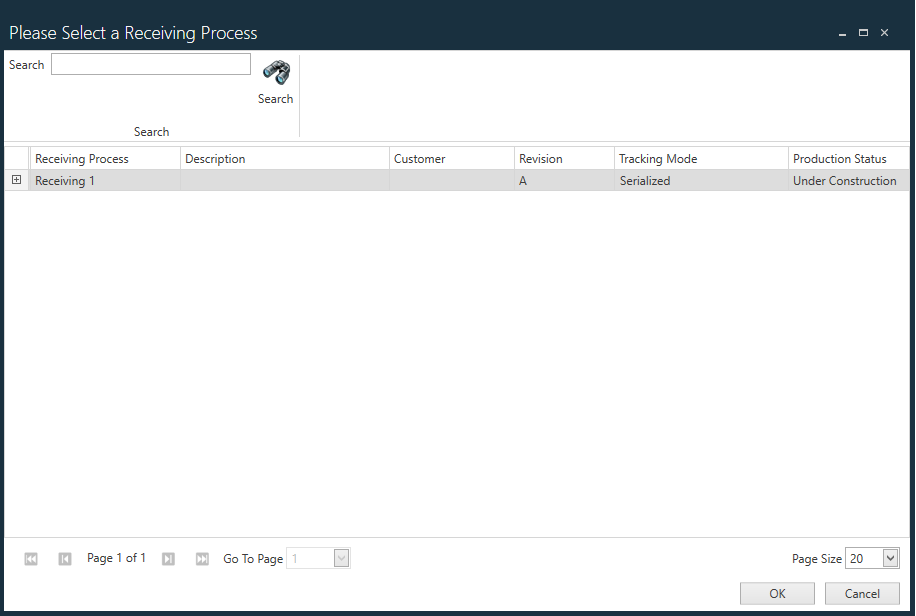Click inside the Search text box
The height and width of the screenshot is (616, 916).
(x=150, y=64)
